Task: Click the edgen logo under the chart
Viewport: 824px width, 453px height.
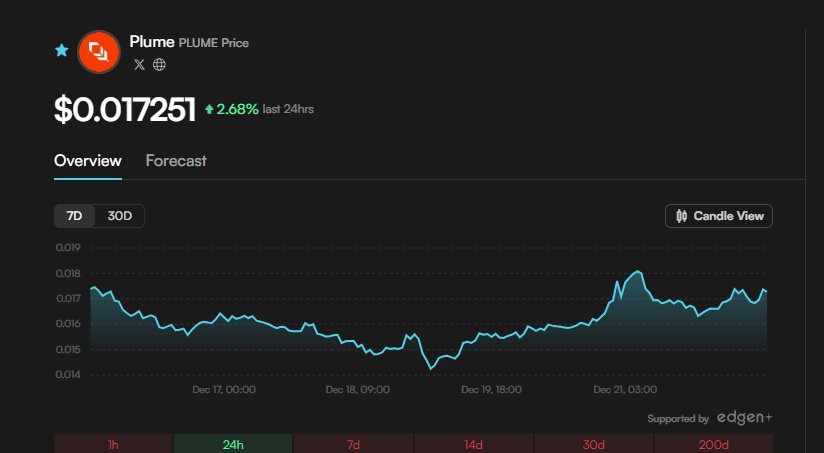Action: click(x=744, y=418)
